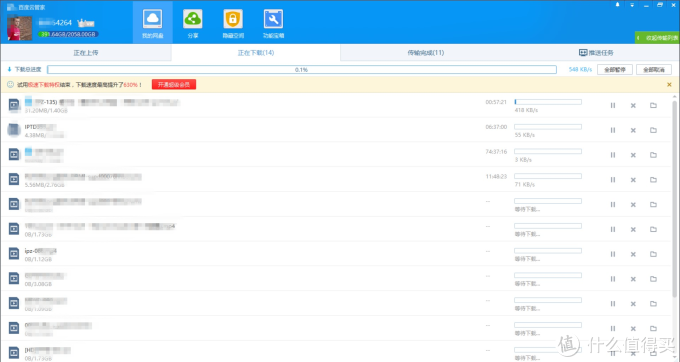The width and height of the screenshot is (680, 362).
Task: Collapse the green 收起传输列表 side tab
Action: click(x=657, y=38)
